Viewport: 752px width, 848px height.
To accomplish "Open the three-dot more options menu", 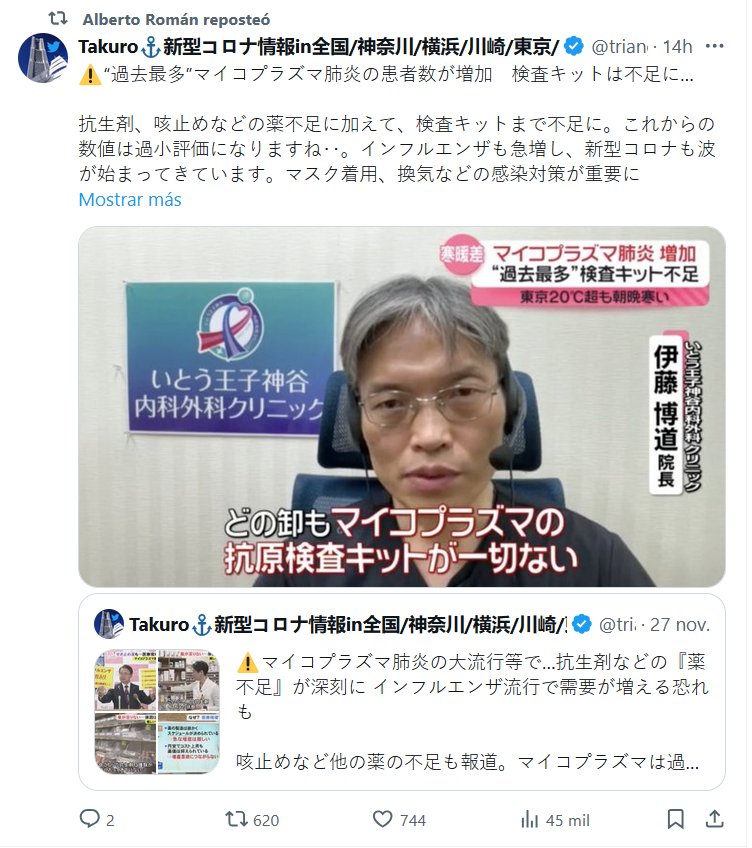I will [x=715, y=47].
